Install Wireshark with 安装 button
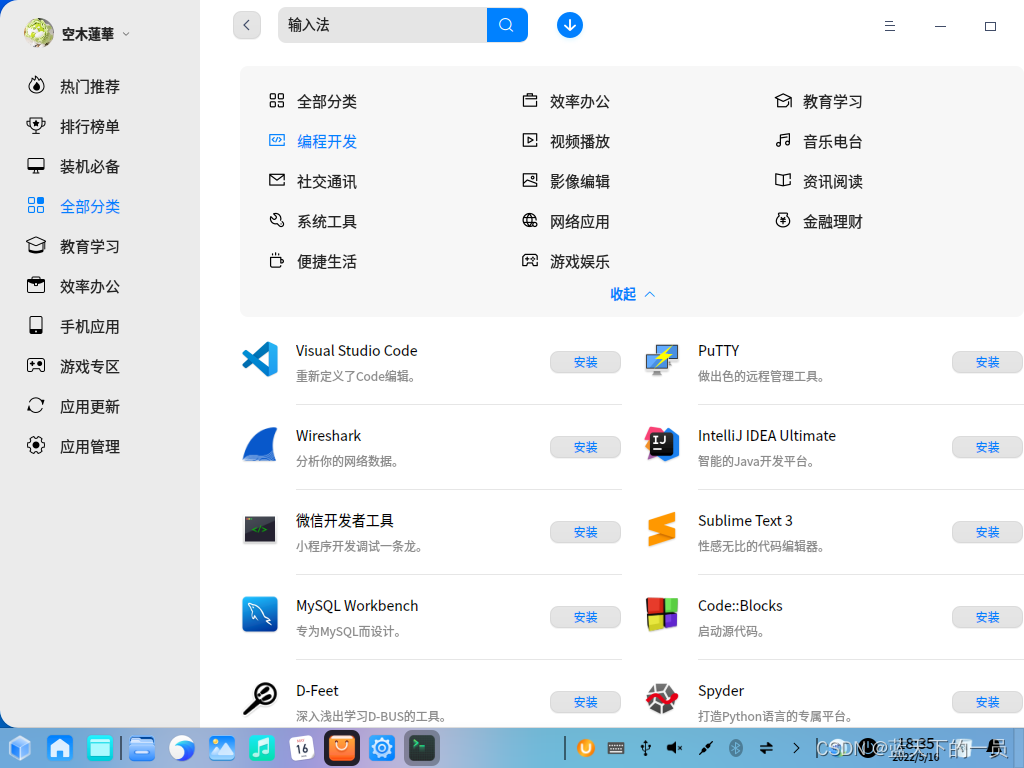The height and width of the screenshot is (768, 1024). pos(585,447)
